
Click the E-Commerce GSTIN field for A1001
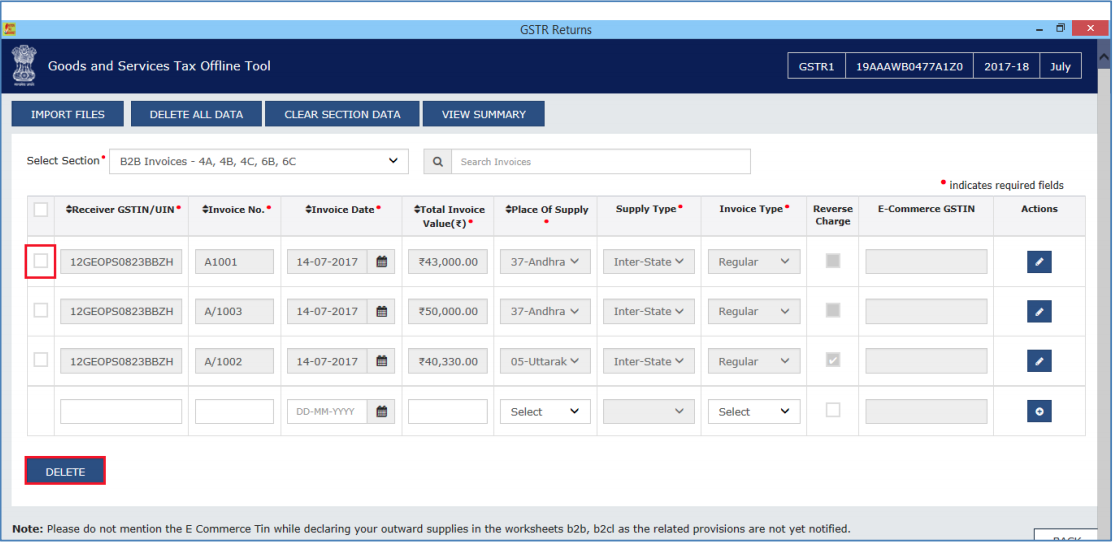coord(926,261)
